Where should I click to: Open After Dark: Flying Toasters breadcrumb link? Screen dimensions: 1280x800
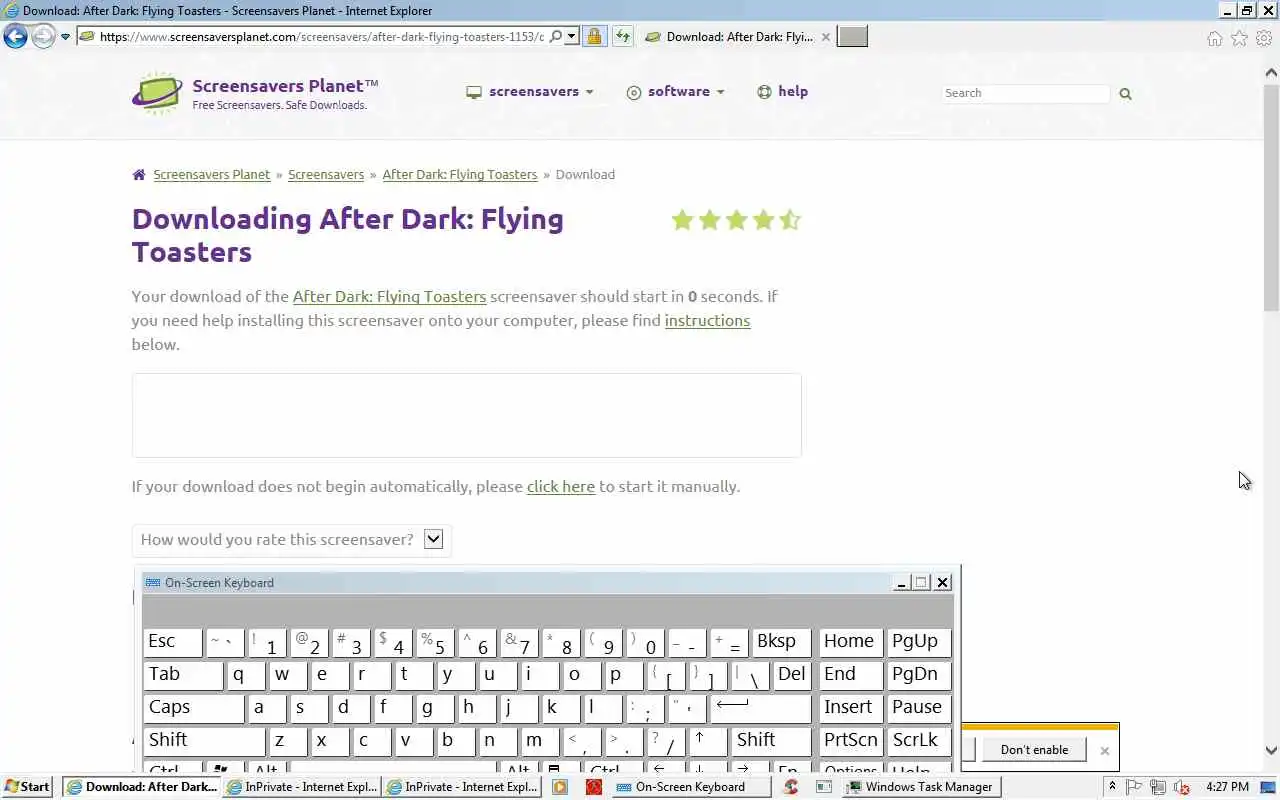(x=460, y=174)
